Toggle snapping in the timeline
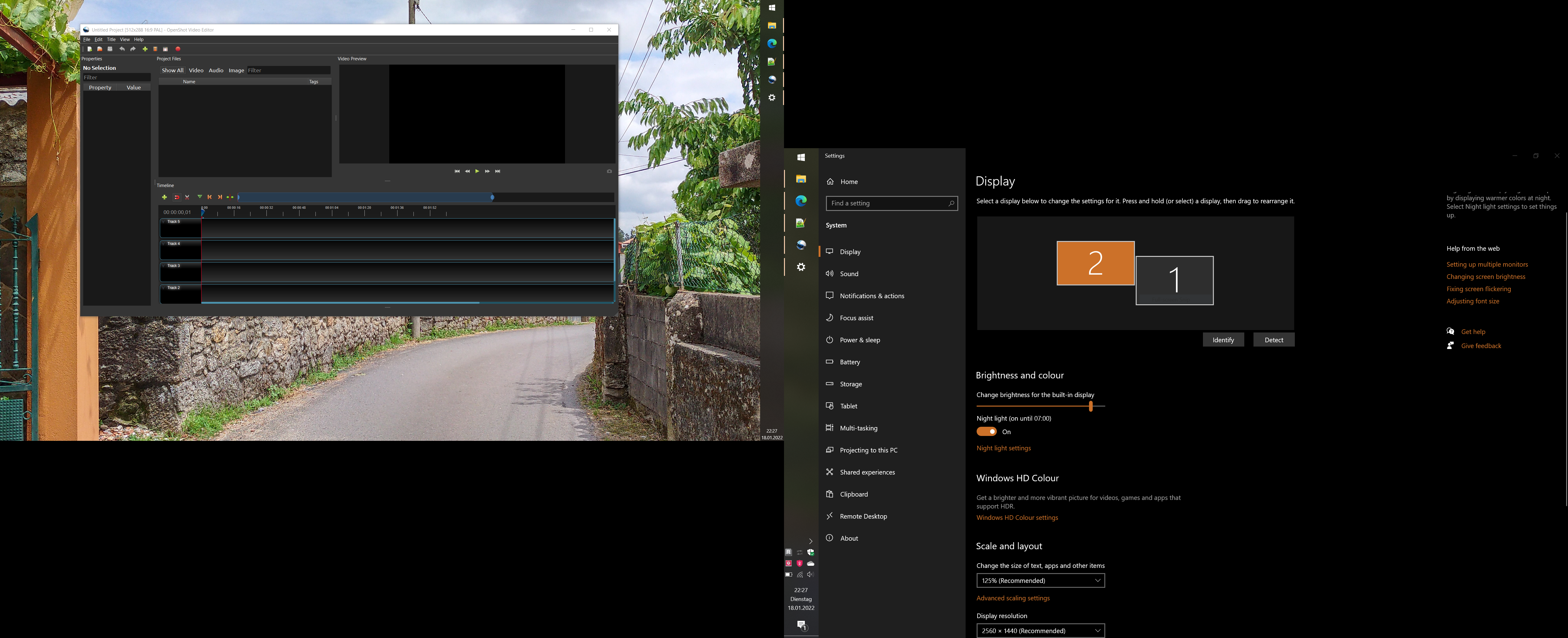Screen dimensions: 1568x638 tap(176, 197)
